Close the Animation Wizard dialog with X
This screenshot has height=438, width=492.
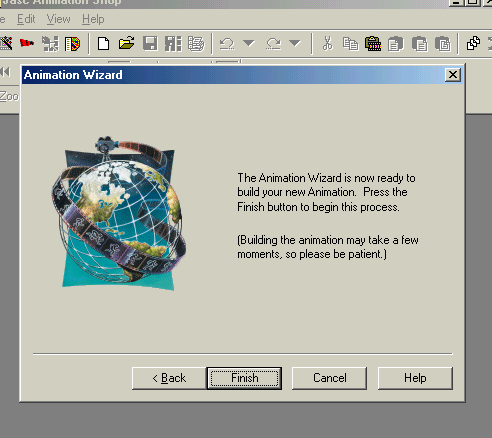point(453,75)
